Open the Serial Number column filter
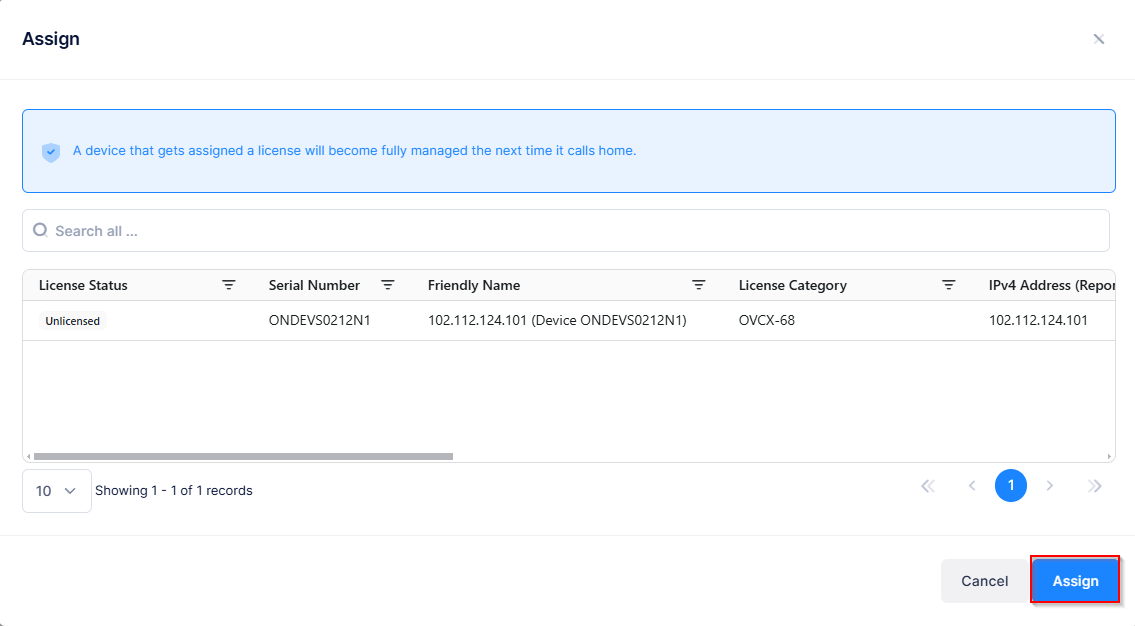The width and height of the screenshot is (1135, 626). 388,285
